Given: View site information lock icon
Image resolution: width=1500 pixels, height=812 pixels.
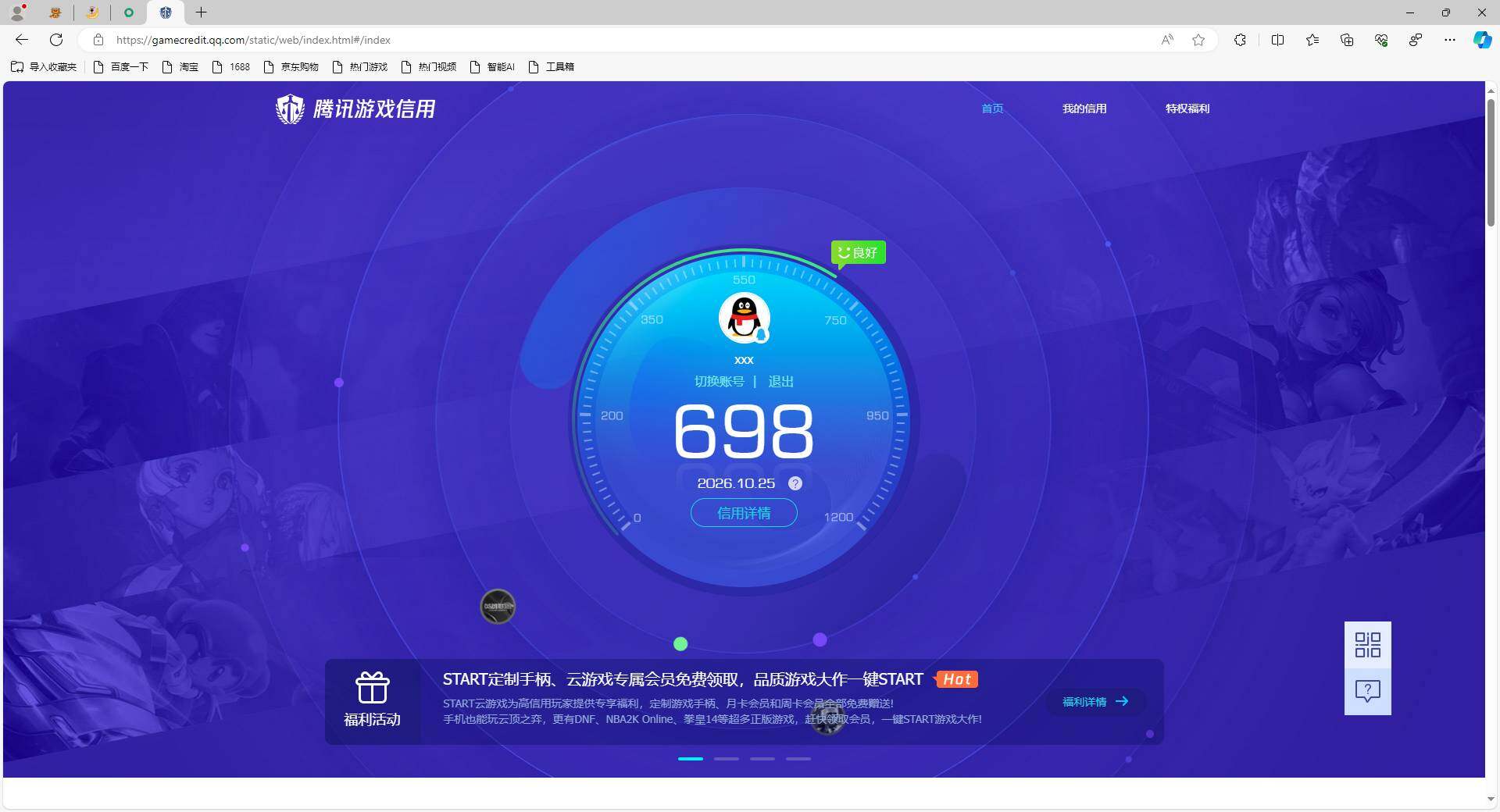Looking at the screenshot, I should coord(98,40).
